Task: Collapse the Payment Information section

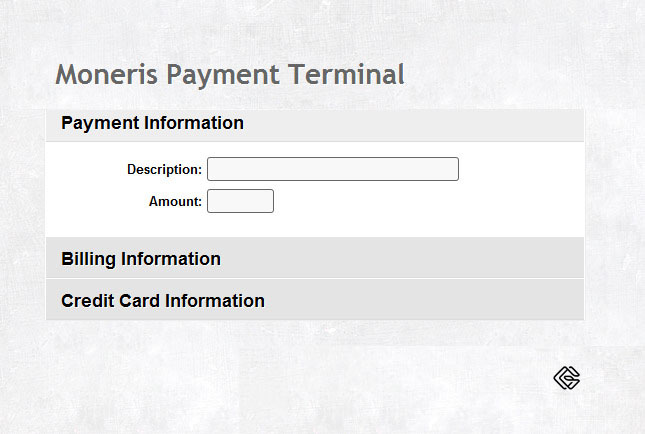Action: [152, 124]
